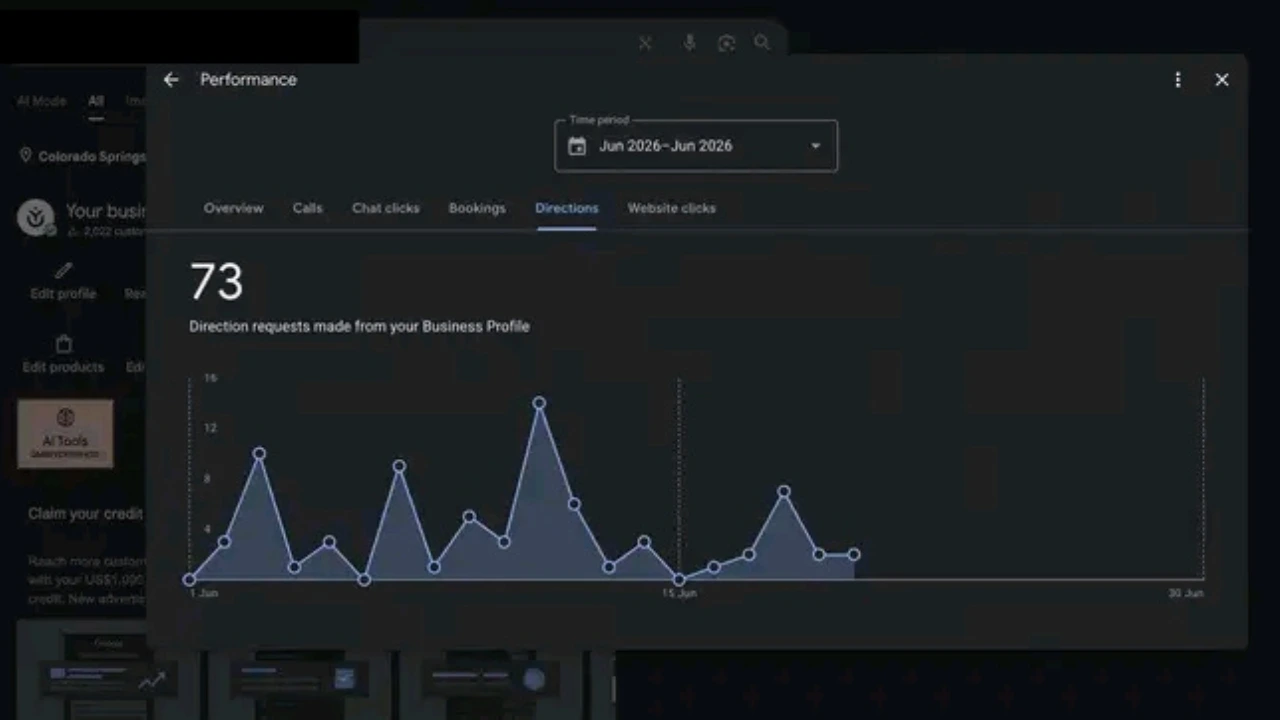Select the Directions tab
1280x720 pixels.
point(567,208)
